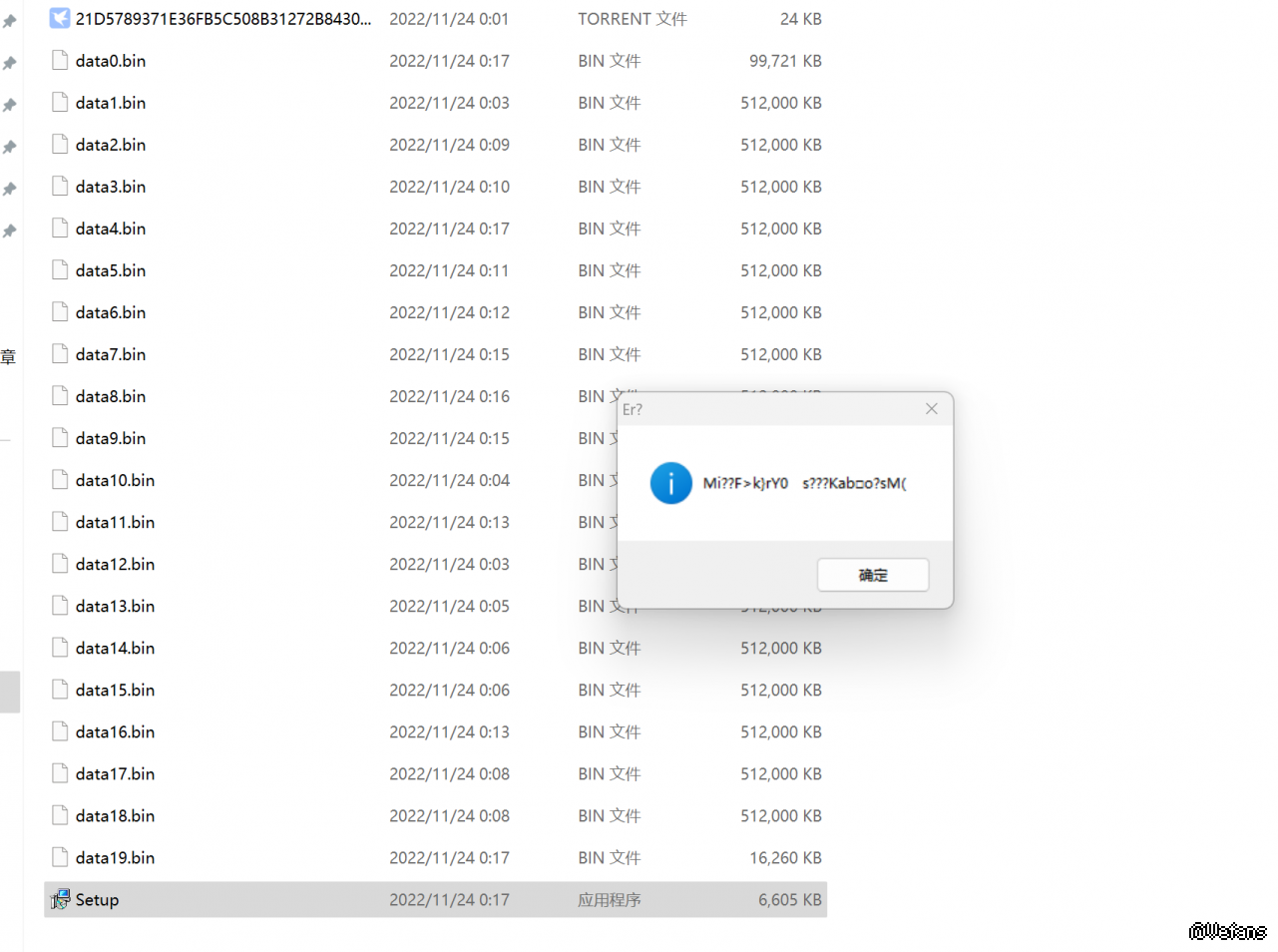
Task: Click the 2022/11/24 0:11 date of data5.bin
Action: 449,270
